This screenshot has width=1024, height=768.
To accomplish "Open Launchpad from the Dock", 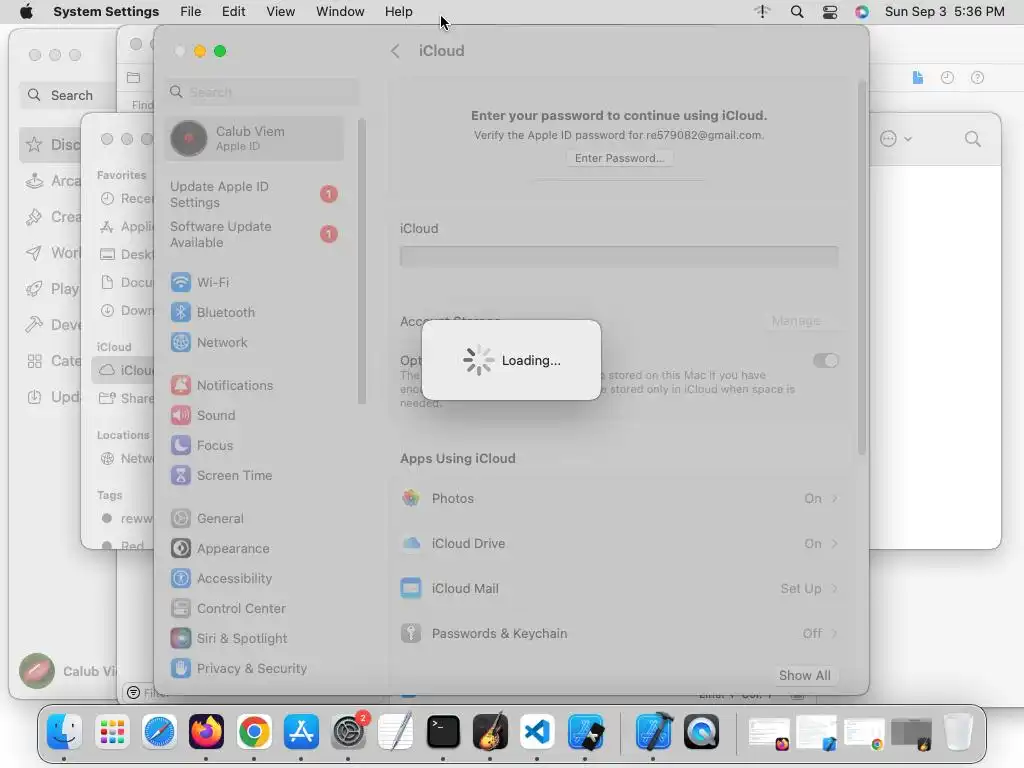I will click(x=112, y=731).
